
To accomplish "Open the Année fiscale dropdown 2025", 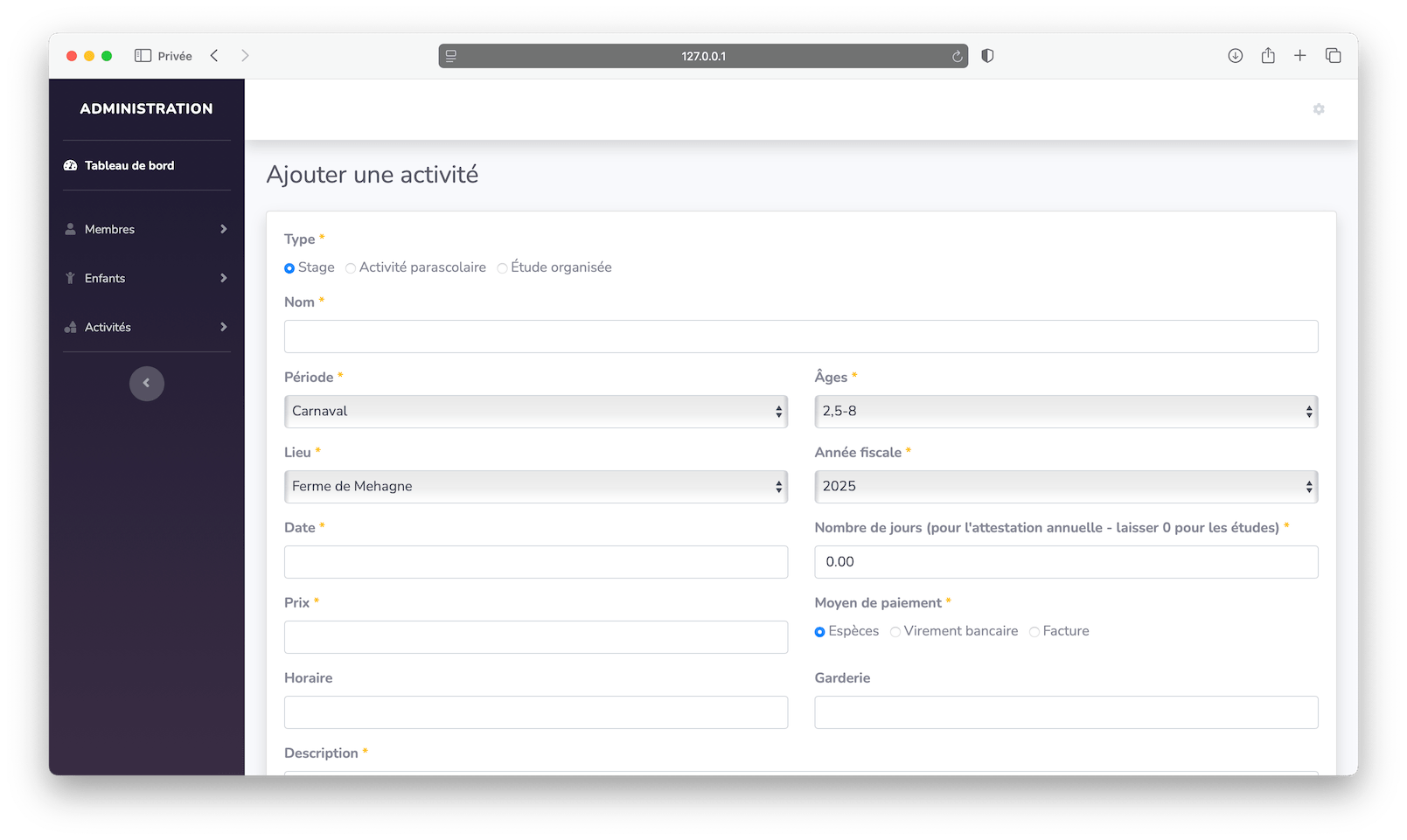I will (1066, 487).
